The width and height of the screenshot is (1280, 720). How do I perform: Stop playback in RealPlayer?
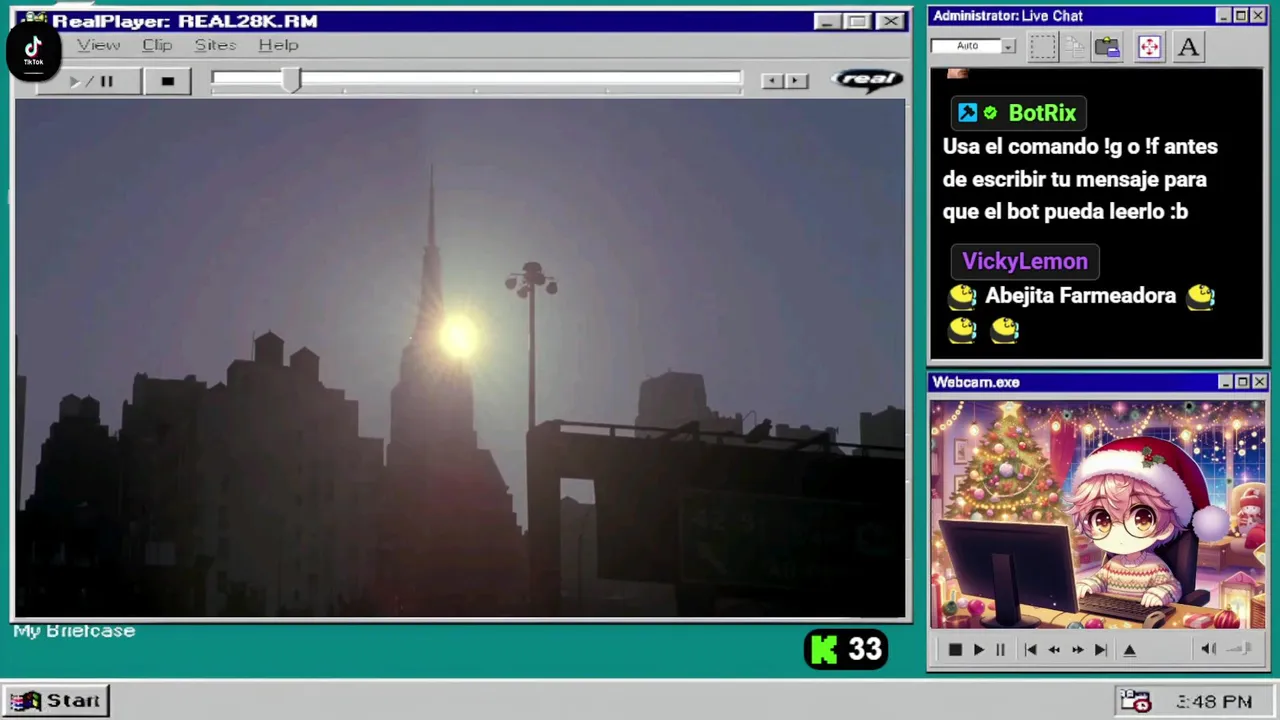tap(167, 82)
